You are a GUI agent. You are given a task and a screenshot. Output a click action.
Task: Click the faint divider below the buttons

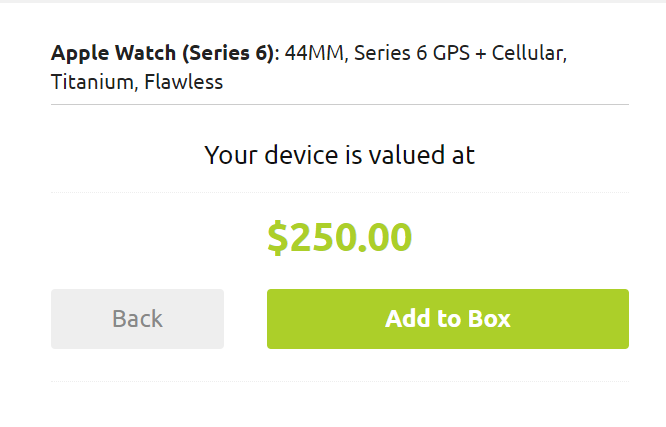(339, 381)
